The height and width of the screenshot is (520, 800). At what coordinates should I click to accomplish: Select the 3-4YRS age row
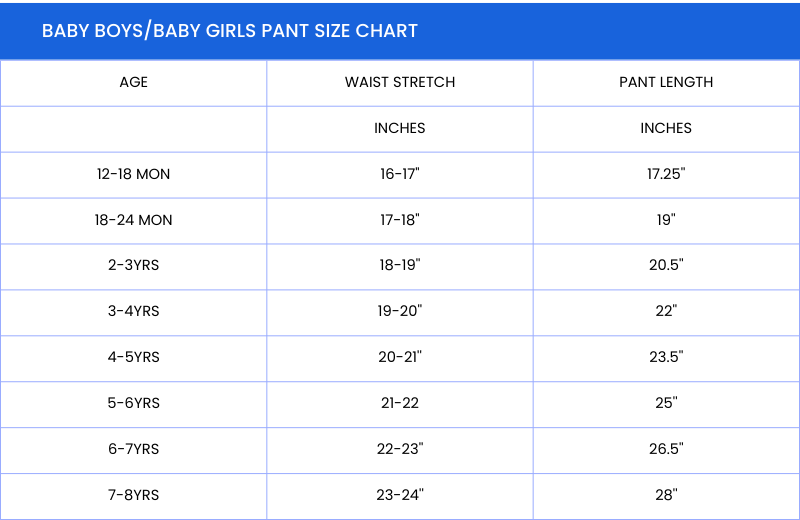133,312
